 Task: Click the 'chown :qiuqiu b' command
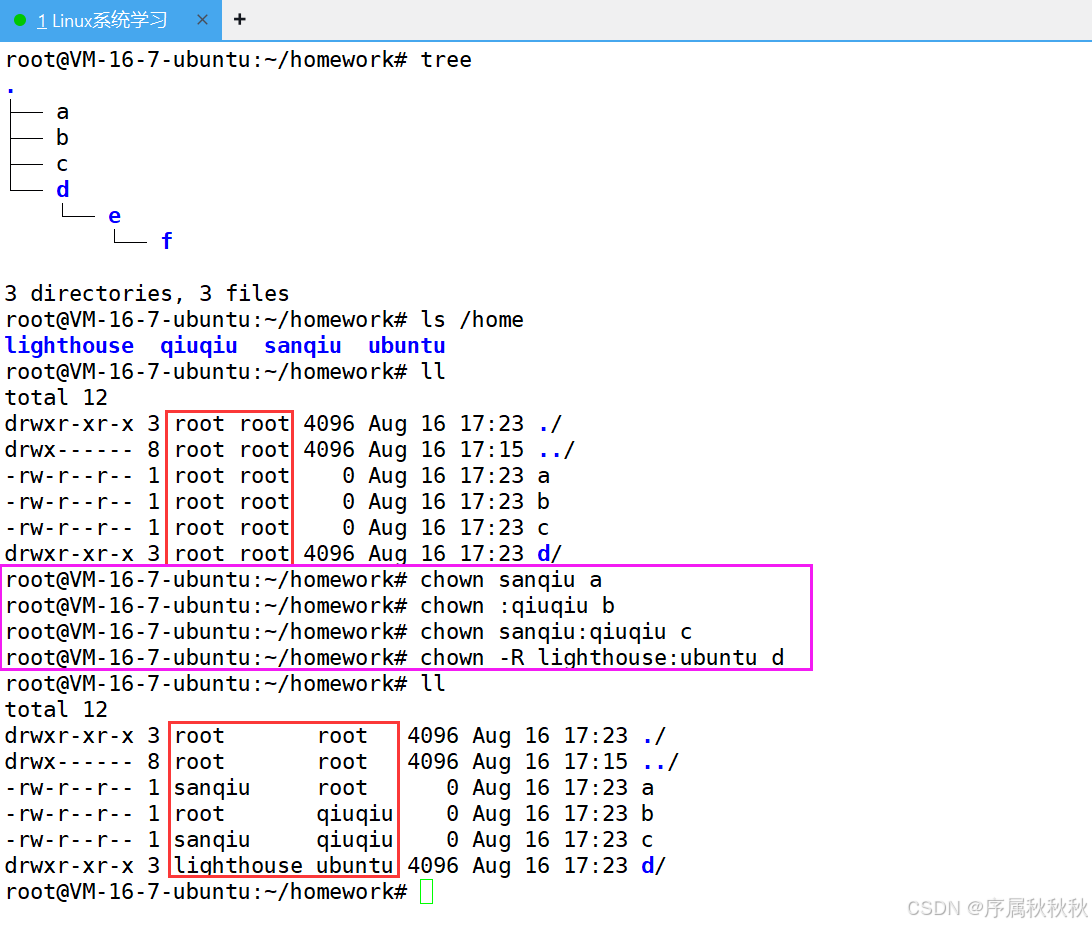pos(517,606)
